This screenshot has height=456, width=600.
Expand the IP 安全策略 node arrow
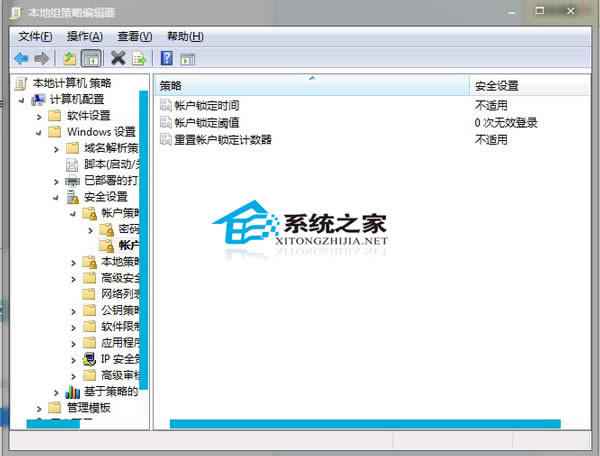[73, 360]
